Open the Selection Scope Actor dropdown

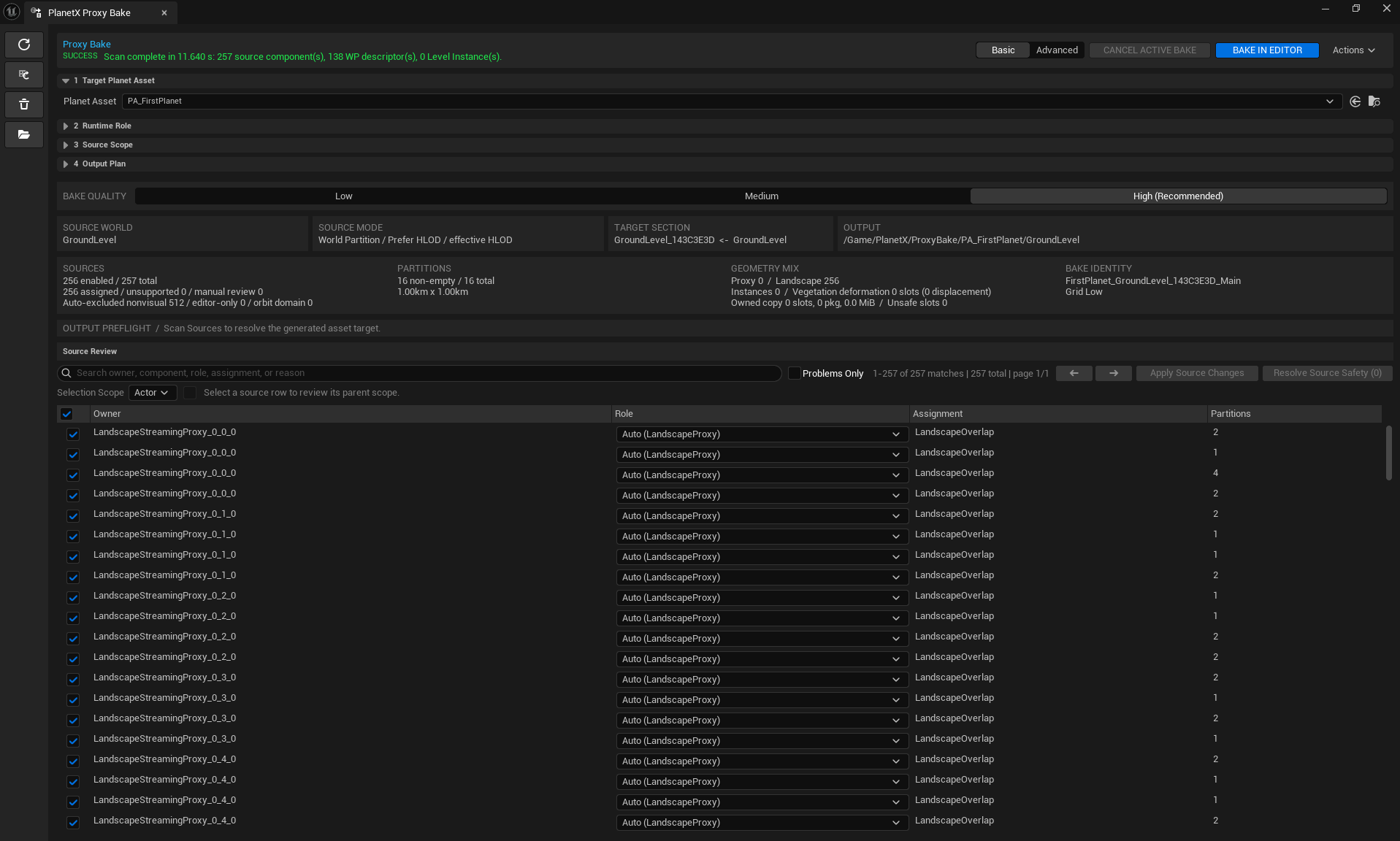coord(152,393)
